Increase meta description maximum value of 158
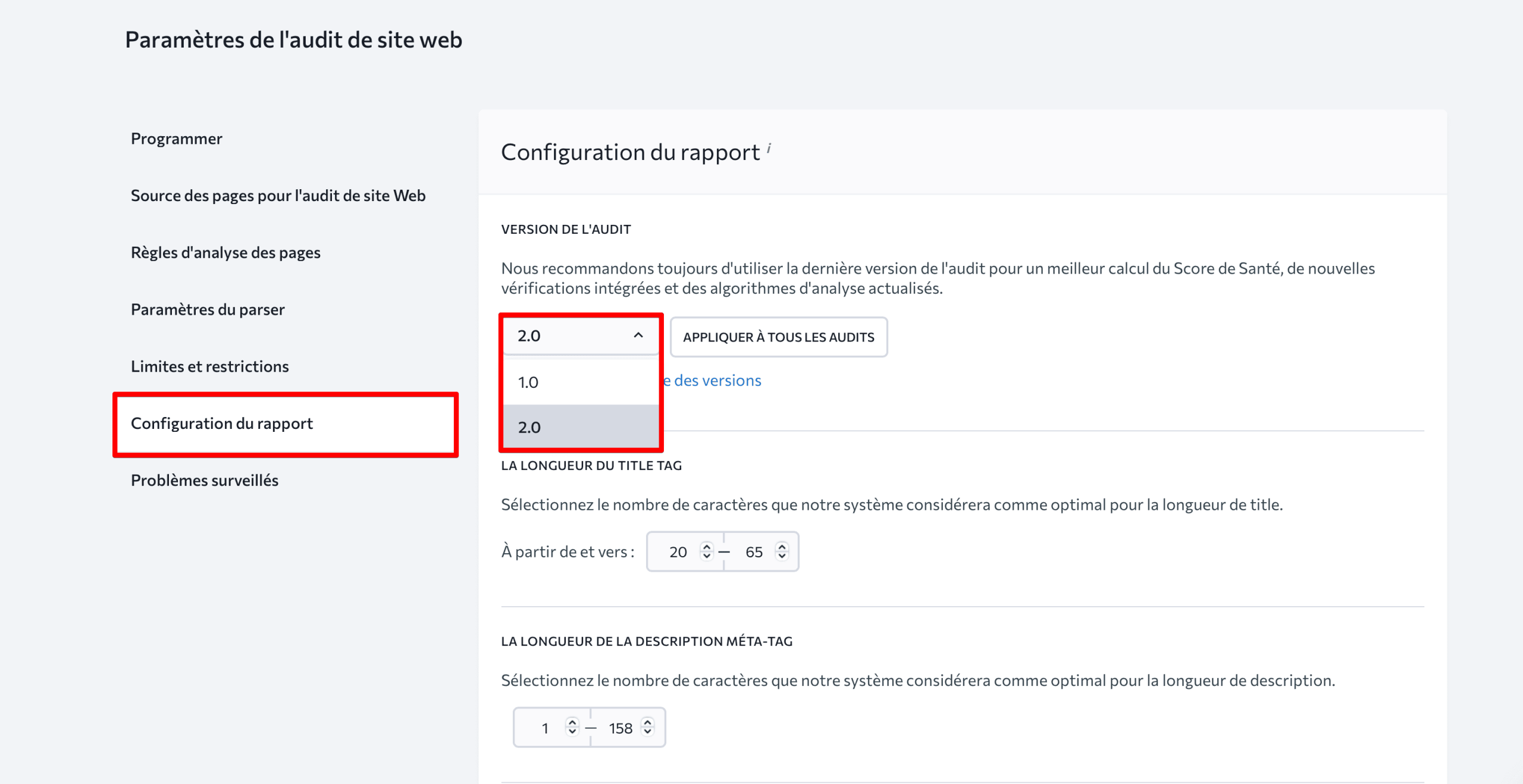Image resolution: width=1523 pixels, height=784 pixels. (x=647, y=722)
